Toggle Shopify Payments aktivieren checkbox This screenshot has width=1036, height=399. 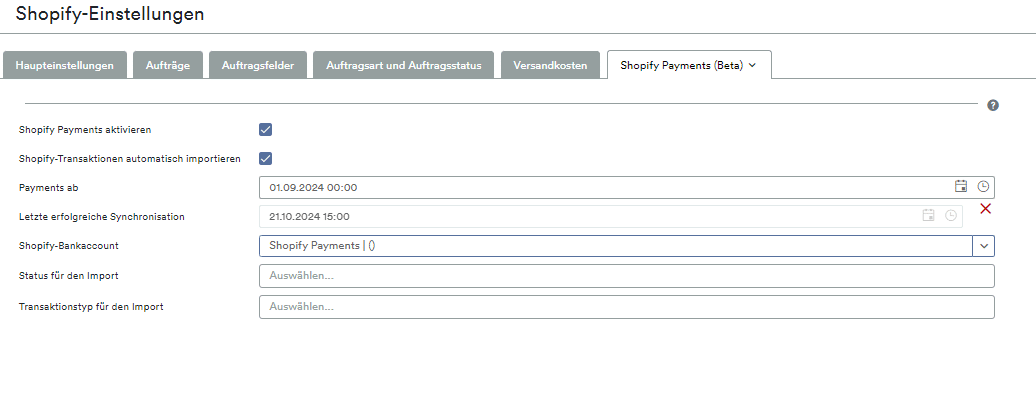click(266, 129)
